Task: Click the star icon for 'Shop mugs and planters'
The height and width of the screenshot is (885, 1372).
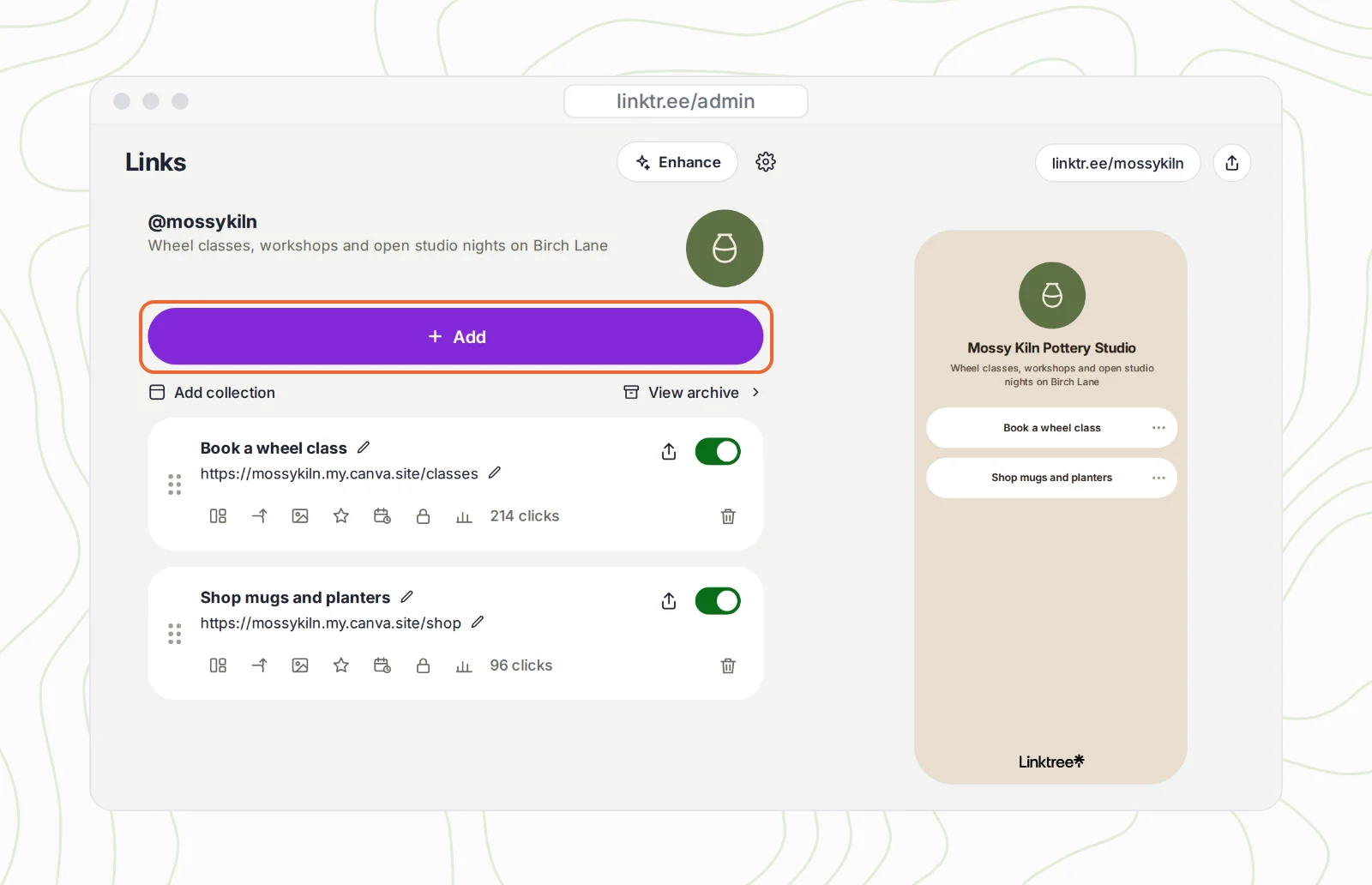Action: click(x=341, y=665)
